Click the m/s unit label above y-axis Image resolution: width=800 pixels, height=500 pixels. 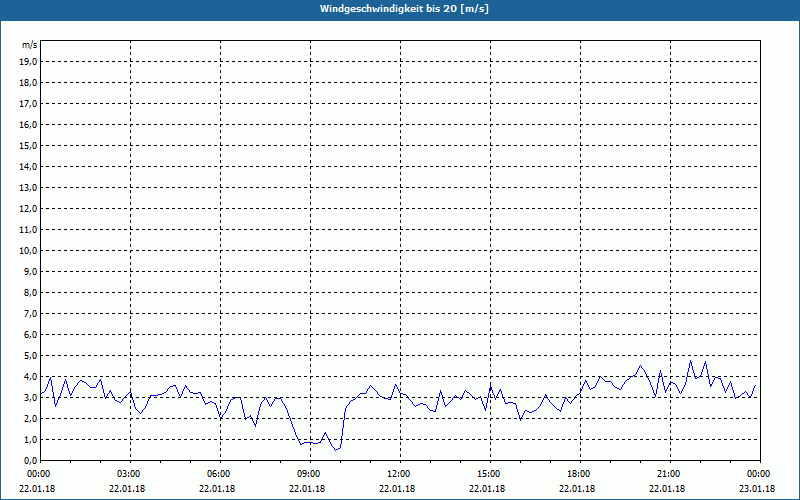click(30, 45)
